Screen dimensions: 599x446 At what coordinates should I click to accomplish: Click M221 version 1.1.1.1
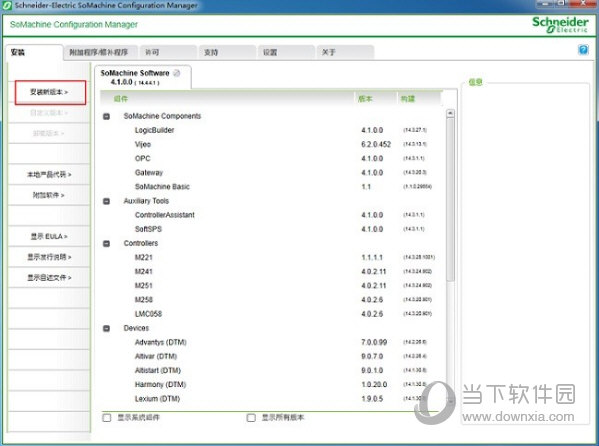click(372, 258)
